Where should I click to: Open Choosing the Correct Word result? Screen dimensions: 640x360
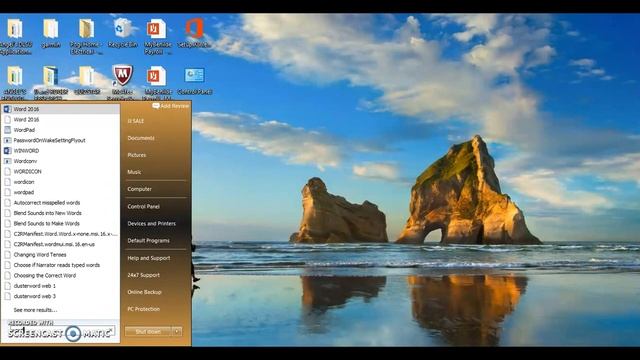(60, 276)
